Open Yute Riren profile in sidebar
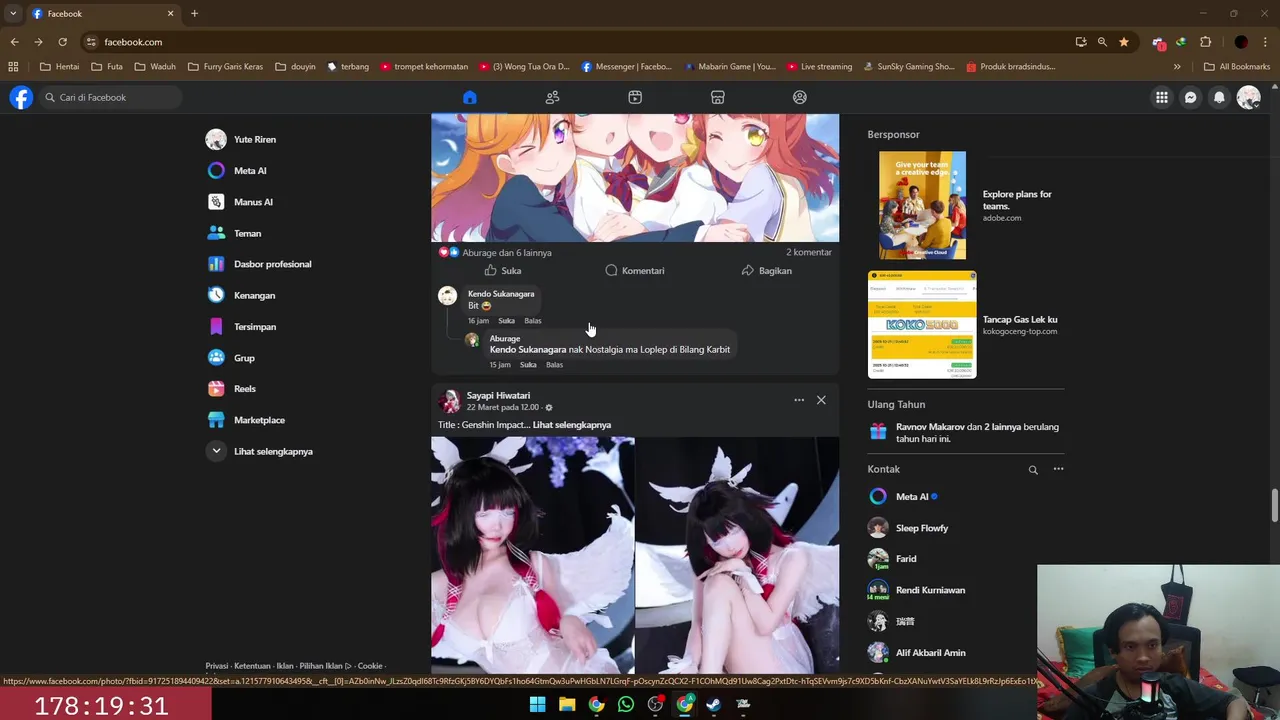1280x720 pixels. coord(254,140)
